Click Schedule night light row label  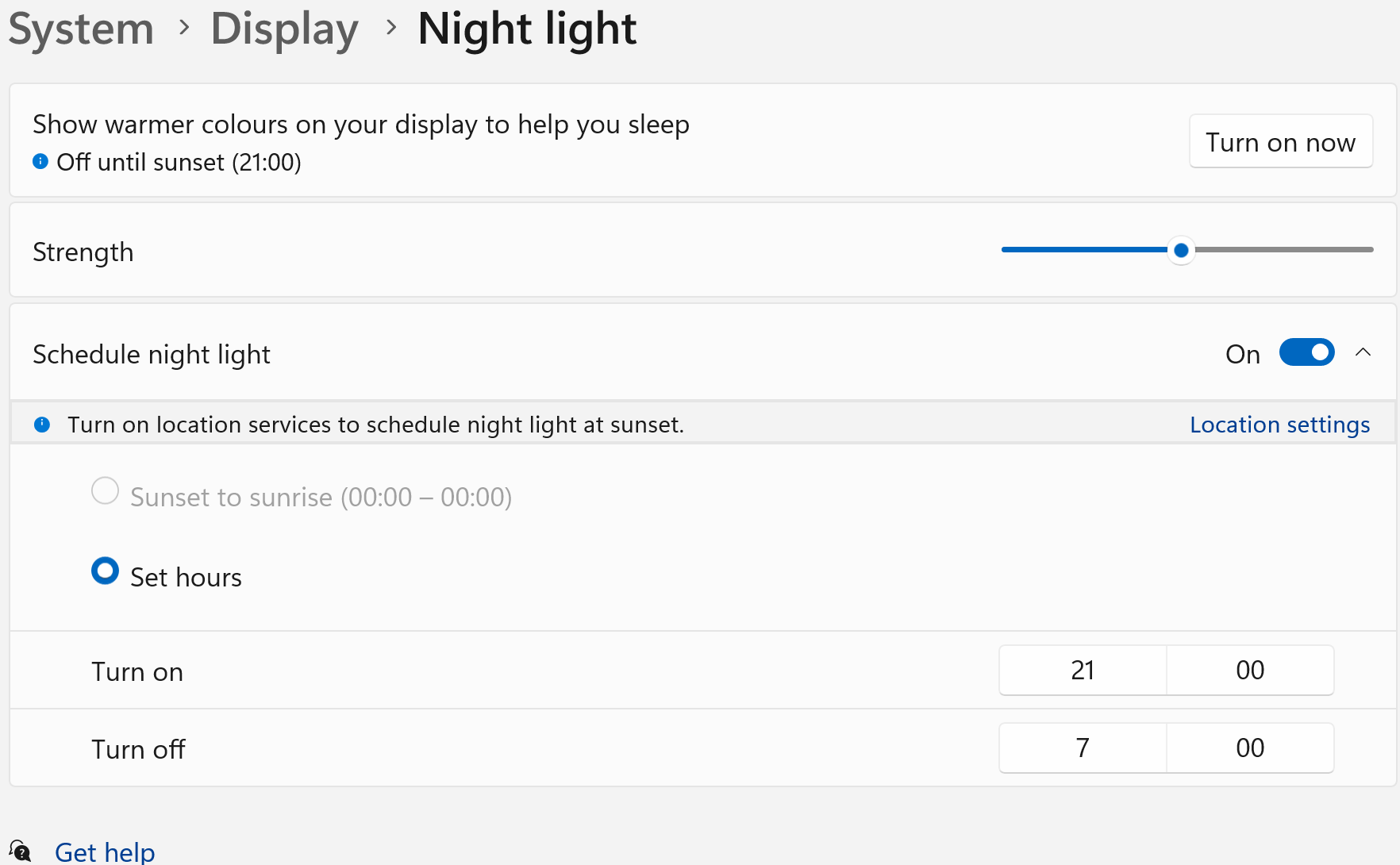click(x=152, y=354)
